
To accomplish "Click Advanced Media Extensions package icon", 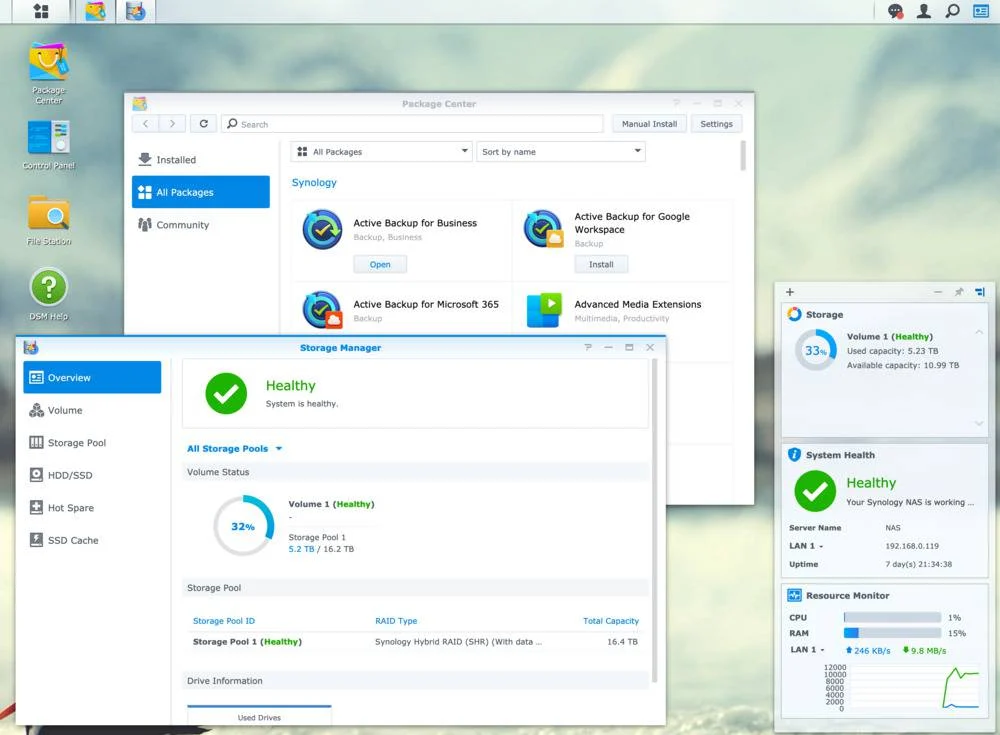I will (543, 310).
